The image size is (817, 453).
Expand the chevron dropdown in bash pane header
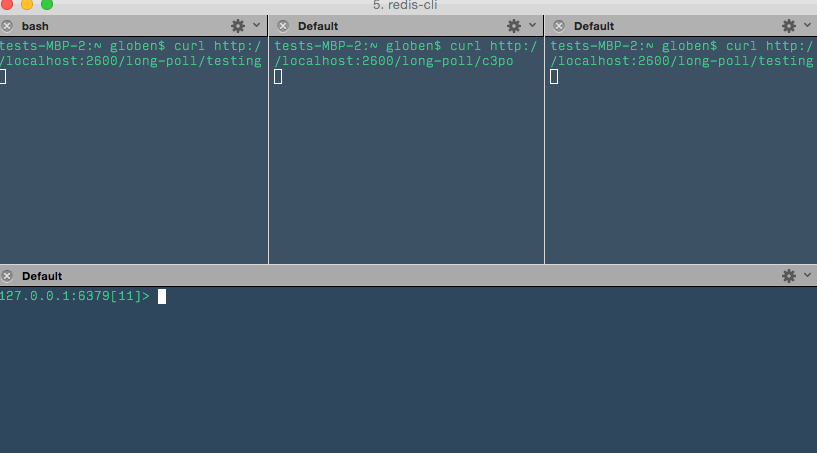click(256, 25)
